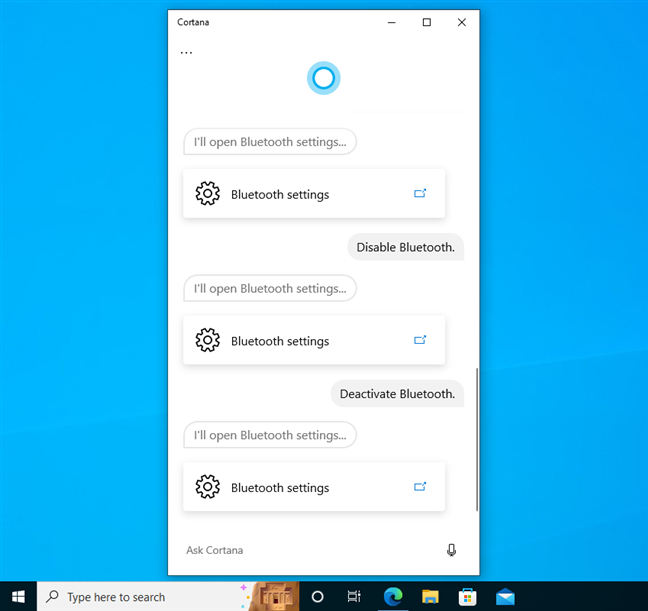Viewport: 648px width, 611px height.
Task: Click the magnifier icon in taskbar search
Action: tap(52, 596)
